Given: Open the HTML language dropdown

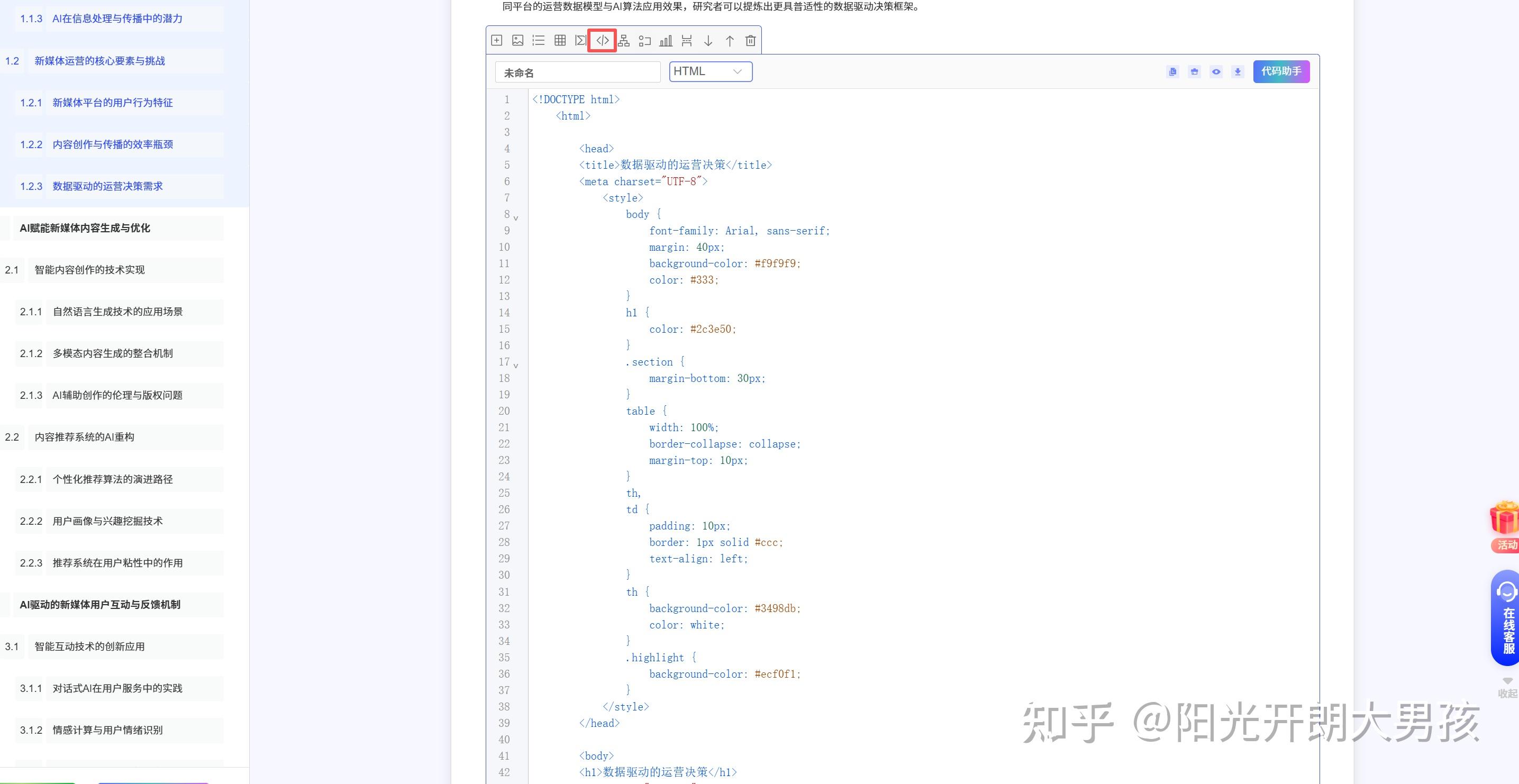Looking at the screenshot, I should click(x=710, y=71).
